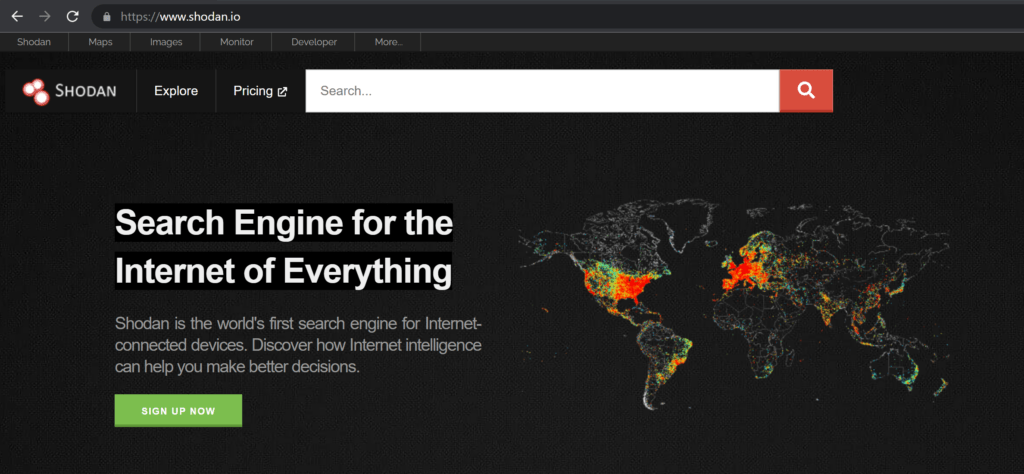1024x474 pixels.
Task: Open the Shodan item in top bar
Action: coord(34,42)
